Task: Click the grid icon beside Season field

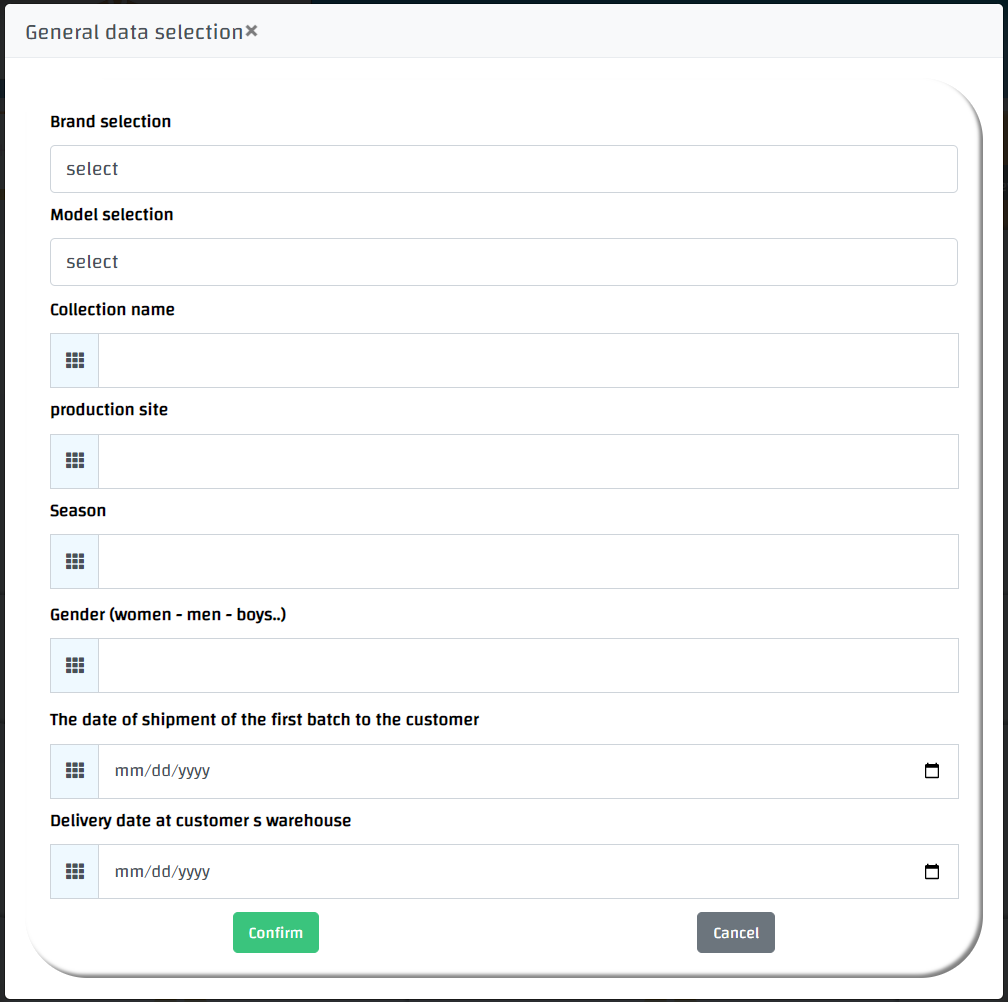Action: pyautogui.click(x=75, y=561)
